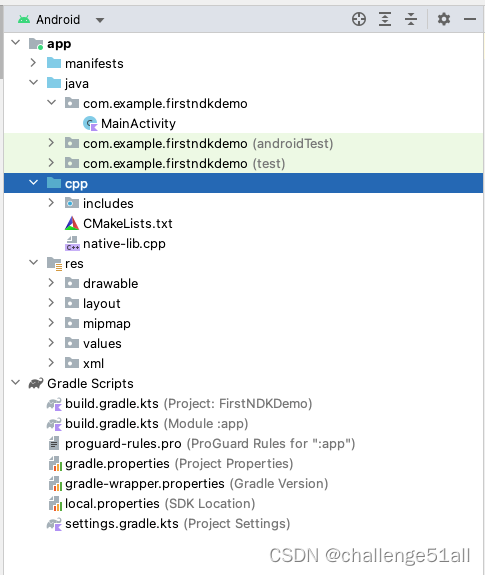Click the Gradle elephant icon of Gradle Scripts
This screenshot has width=485, height=575.
pos(36,384)
